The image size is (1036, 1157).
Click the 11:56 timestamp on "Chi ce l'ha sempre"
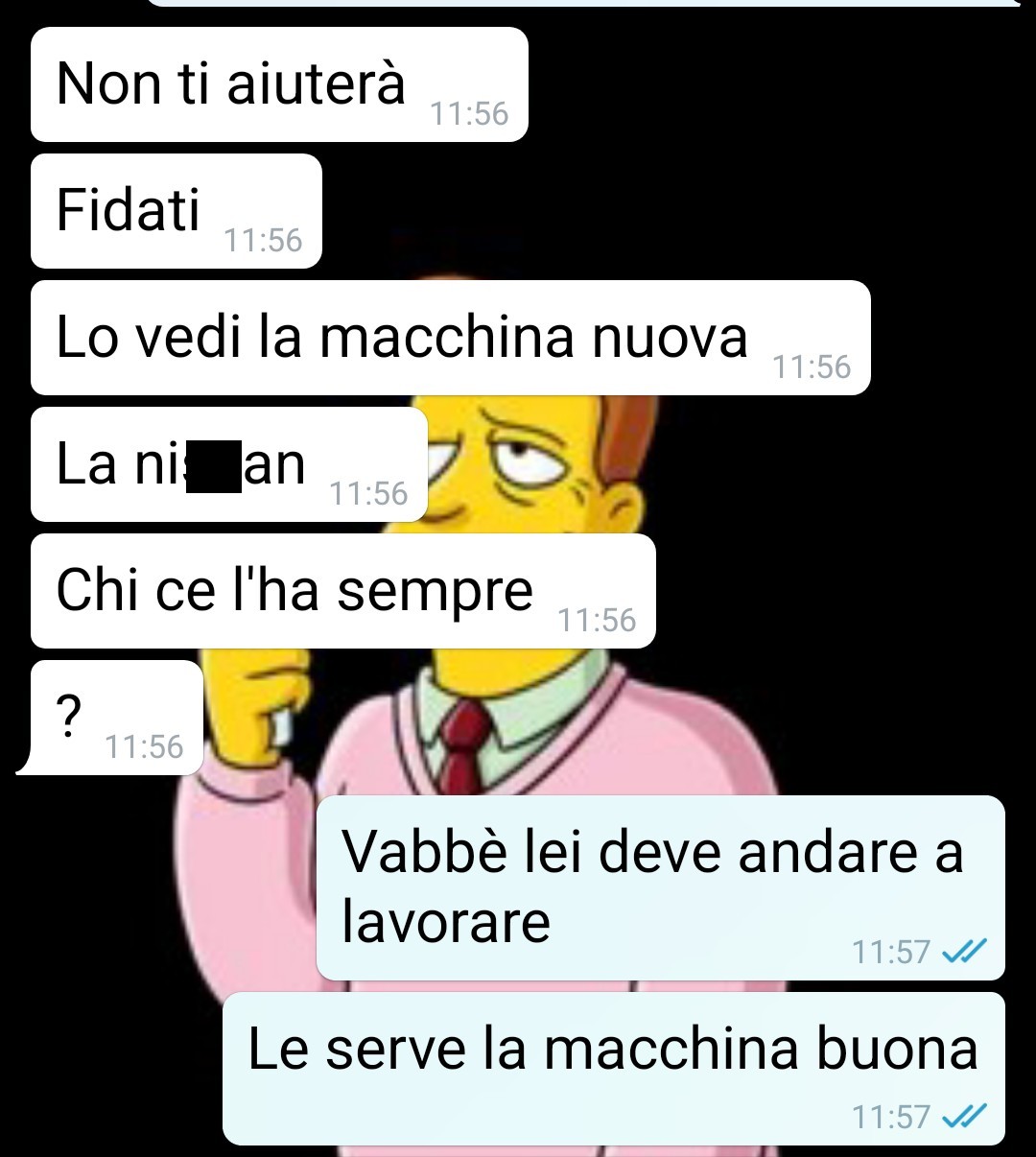pos(597,621)
